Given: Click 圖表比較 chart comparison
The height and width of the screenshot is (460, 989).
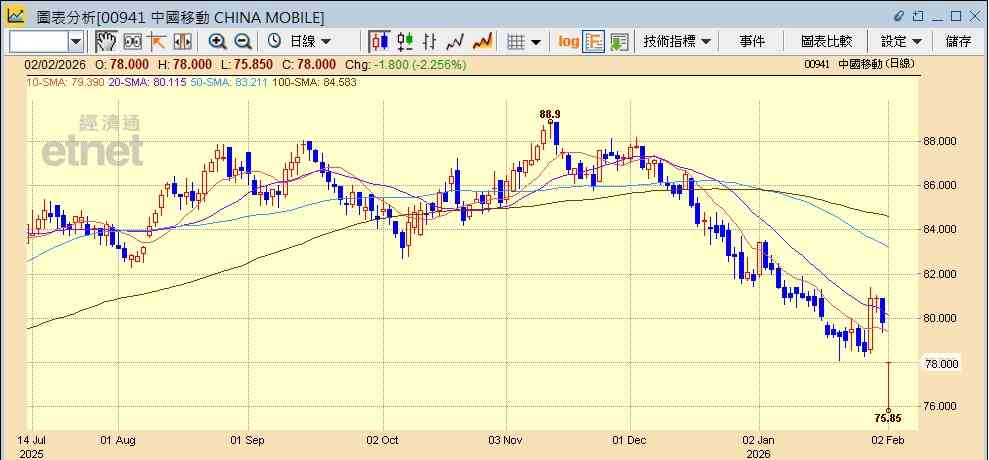Looking at the screenshot, I should pos(826,42).
